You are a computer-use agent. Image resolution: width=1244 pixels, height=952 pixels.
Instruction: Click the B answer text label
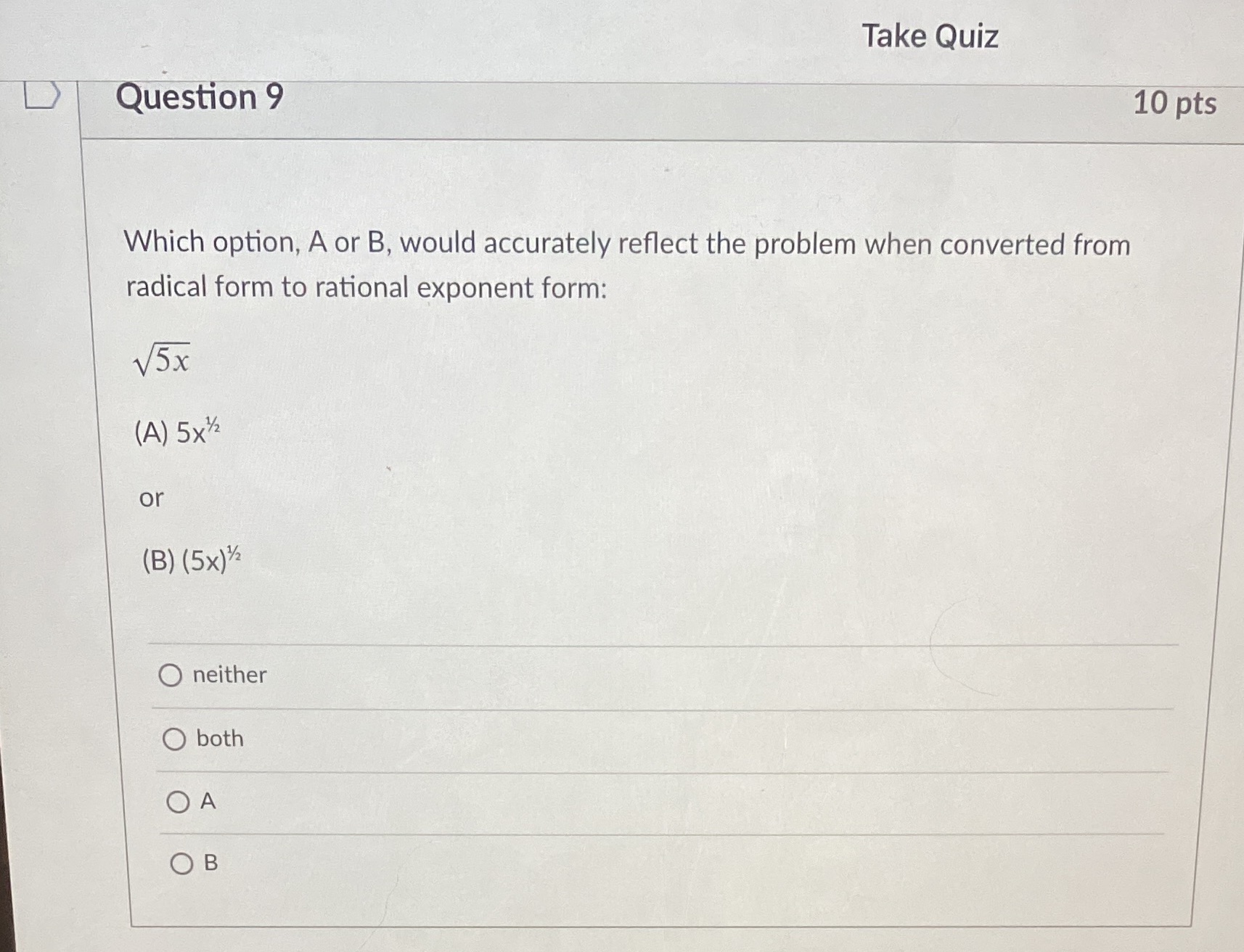click(210, 863)
